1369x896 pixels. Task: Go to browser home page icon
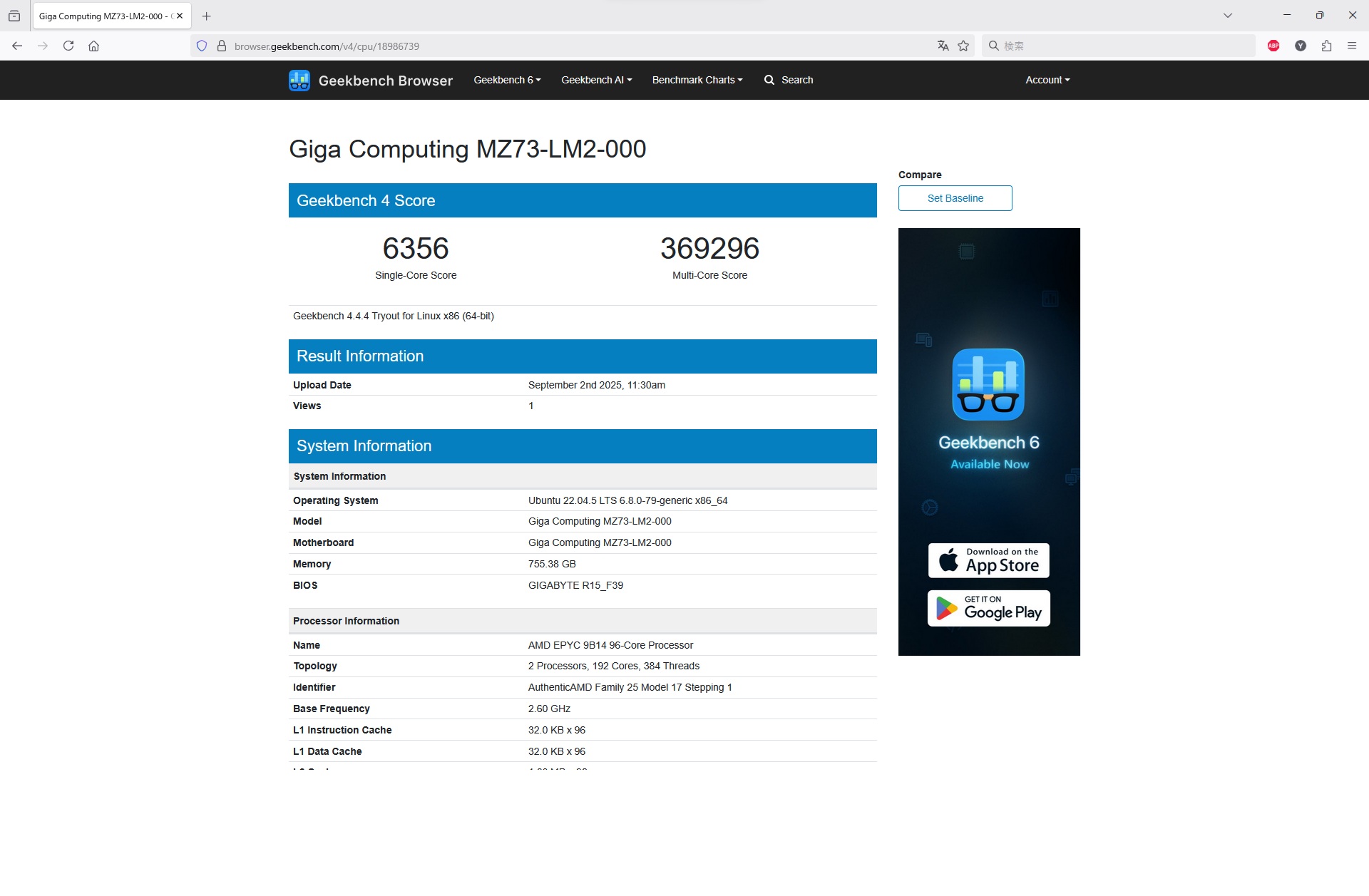click(x=93, y=46)
